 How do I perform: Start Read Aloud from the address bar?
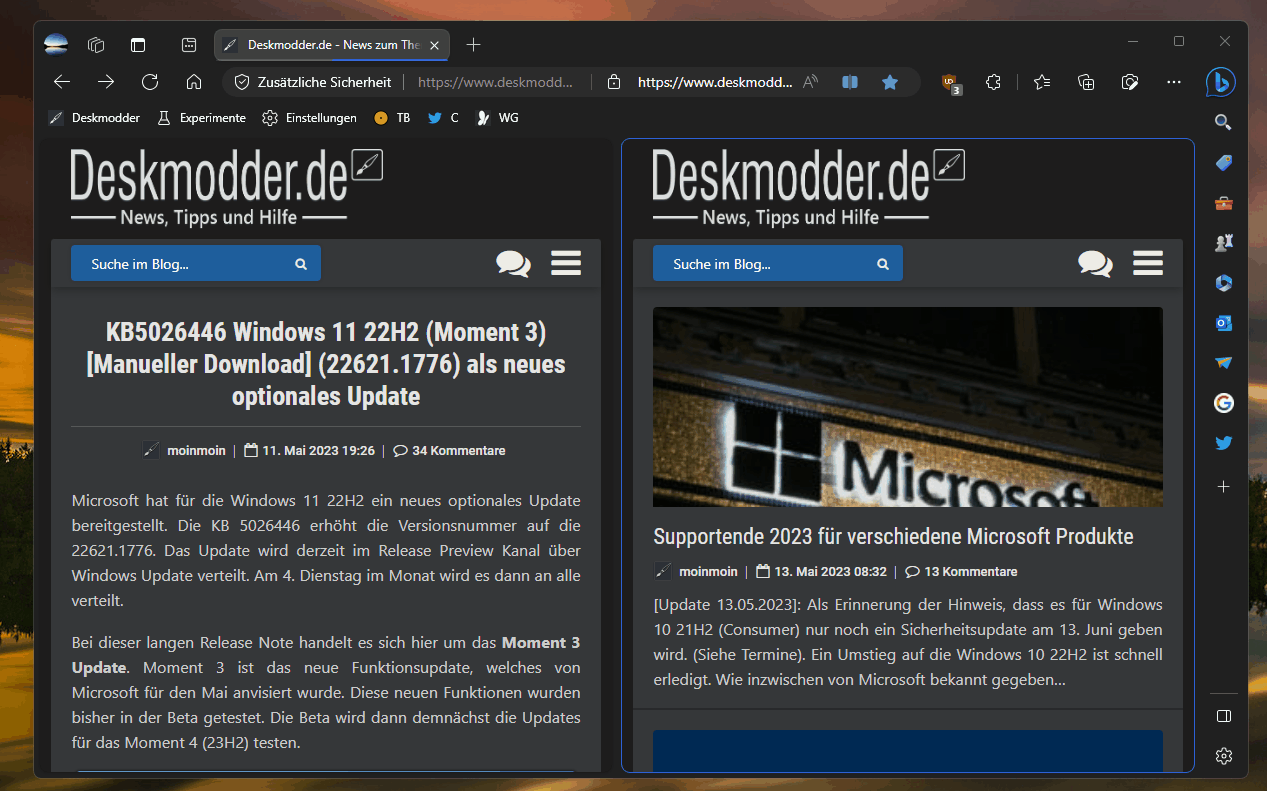(811, 82)
